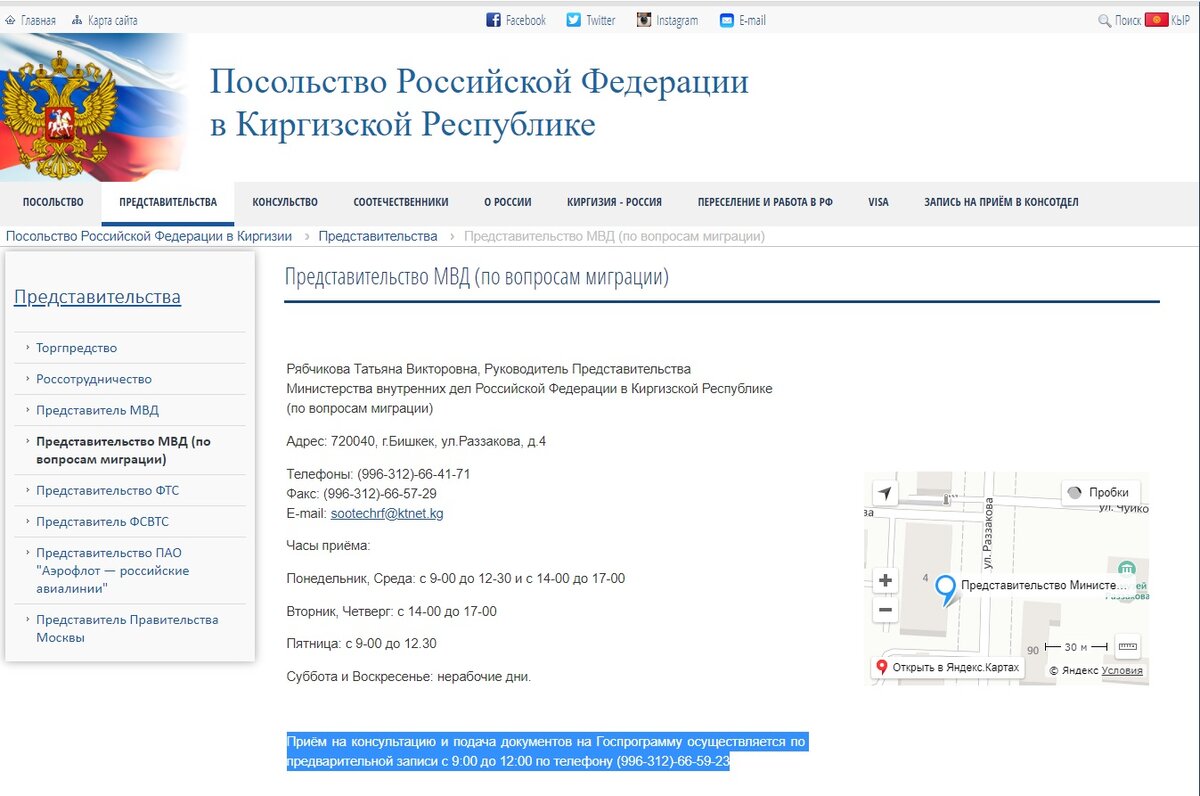Open the КИРГИЗИЯ - РОССИЯ menu item
This screenshot has height=796, width=1200.
[x=614, y=202]
